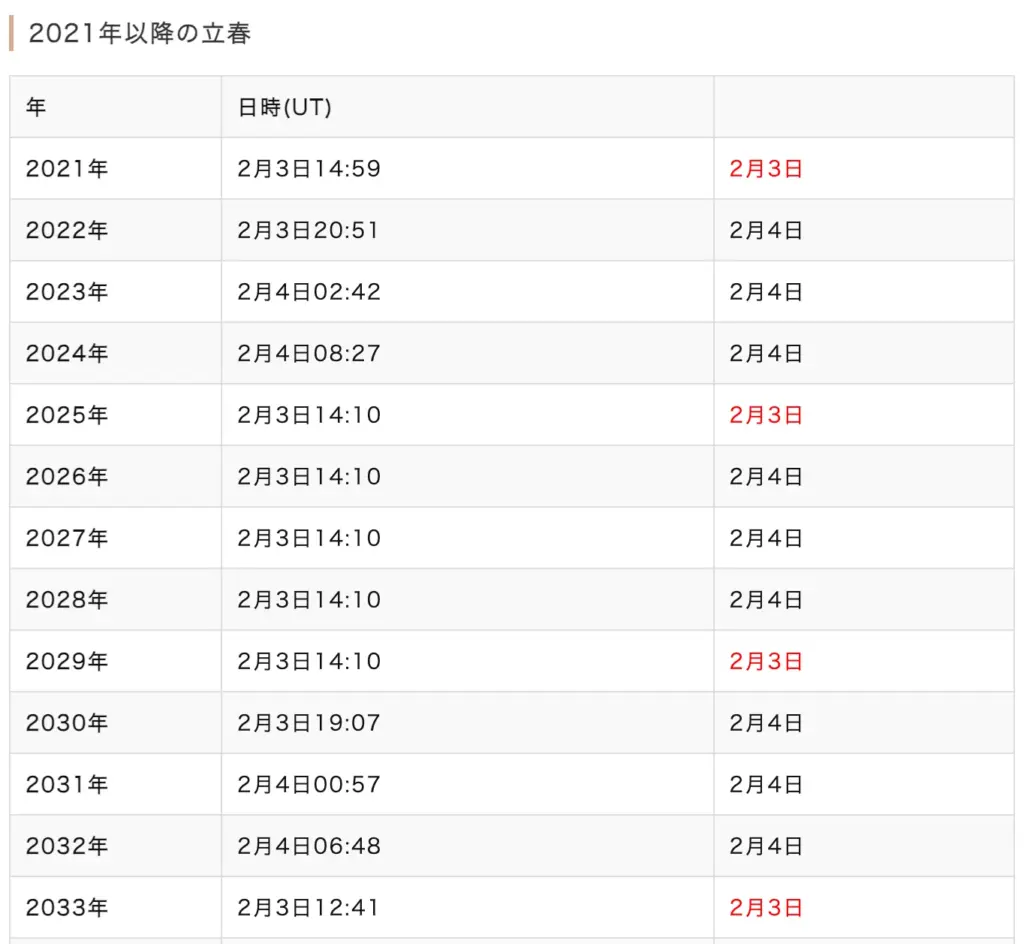The image size is (1024, 944).
Task: Click the 2023年 year cell
Action: [67, 292]
